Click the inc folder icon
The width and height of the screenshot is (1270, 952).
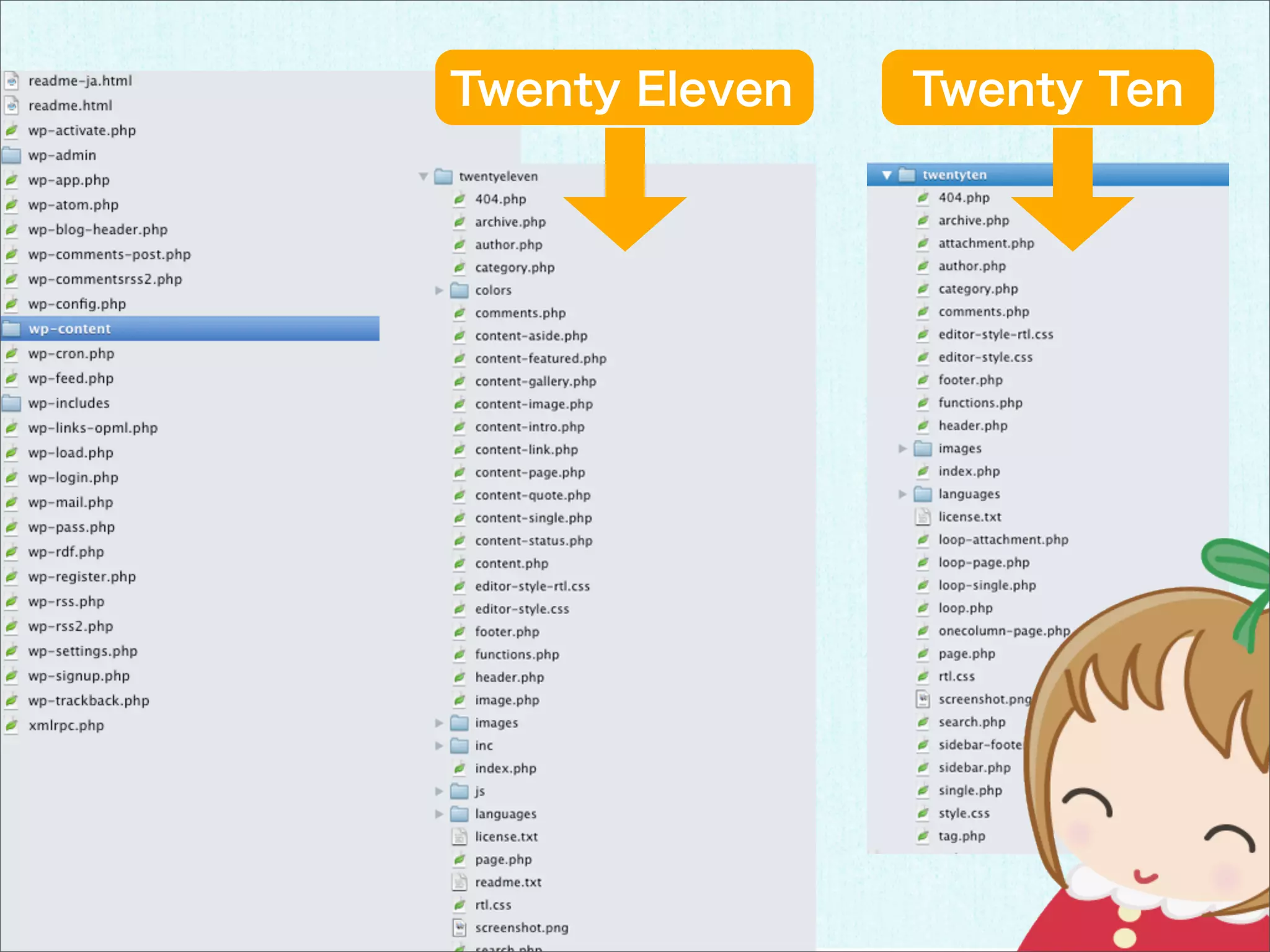coord(460,746)
